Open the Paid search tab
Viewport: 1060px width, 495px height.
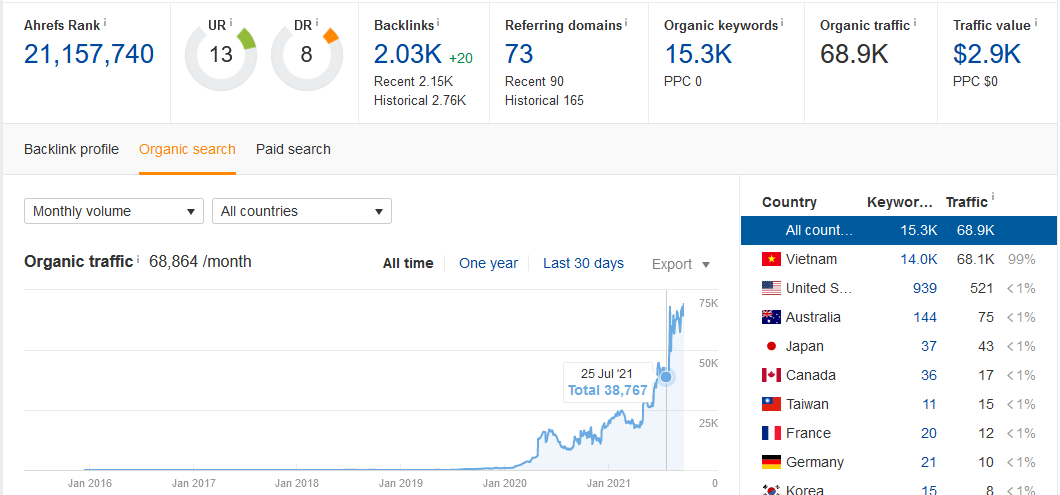pyautogui.click(x=293, y=149)
